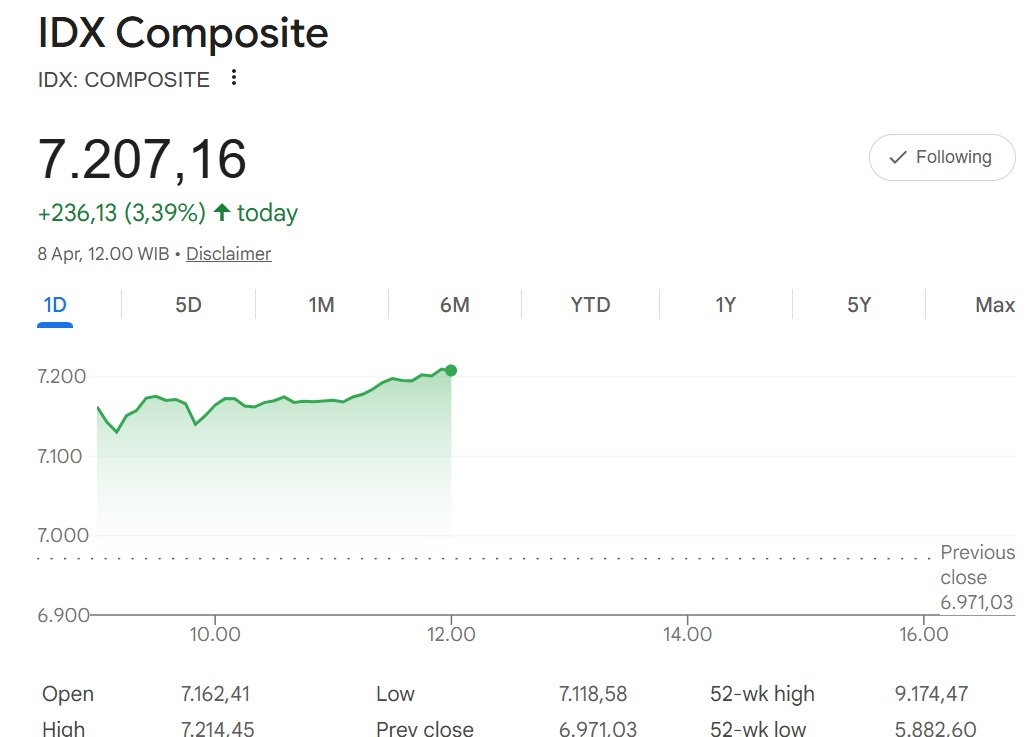The height and width of the screenshot is (737, 1027).
Task: Toggle the Following button
Action: coord(941,157)
